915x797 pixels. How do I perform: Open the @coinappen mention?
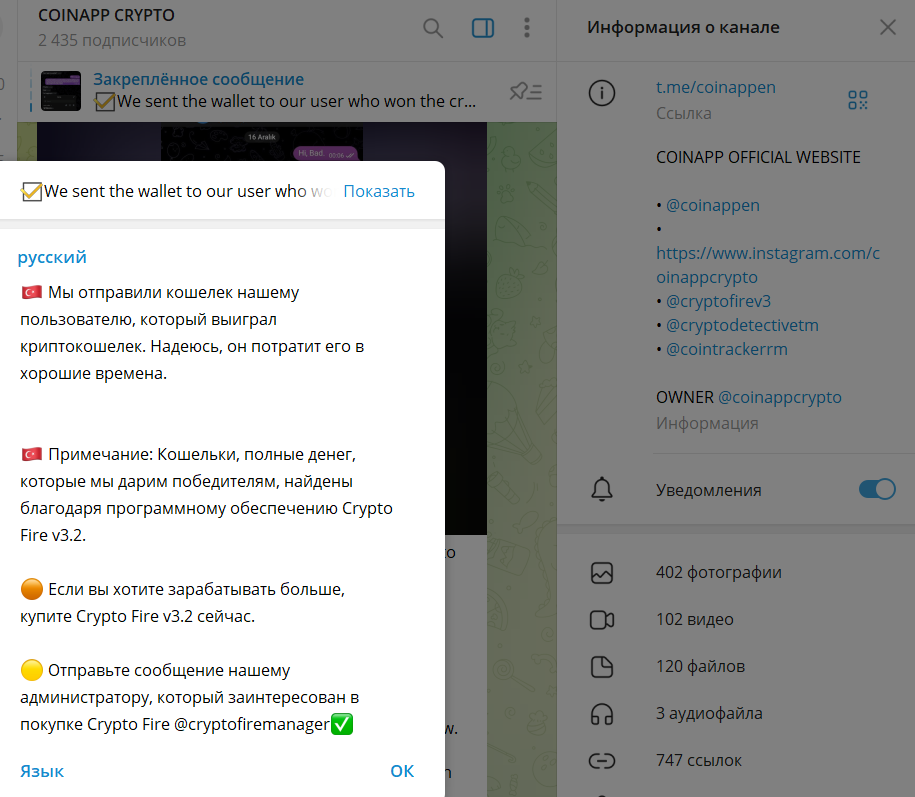[713, 205]
